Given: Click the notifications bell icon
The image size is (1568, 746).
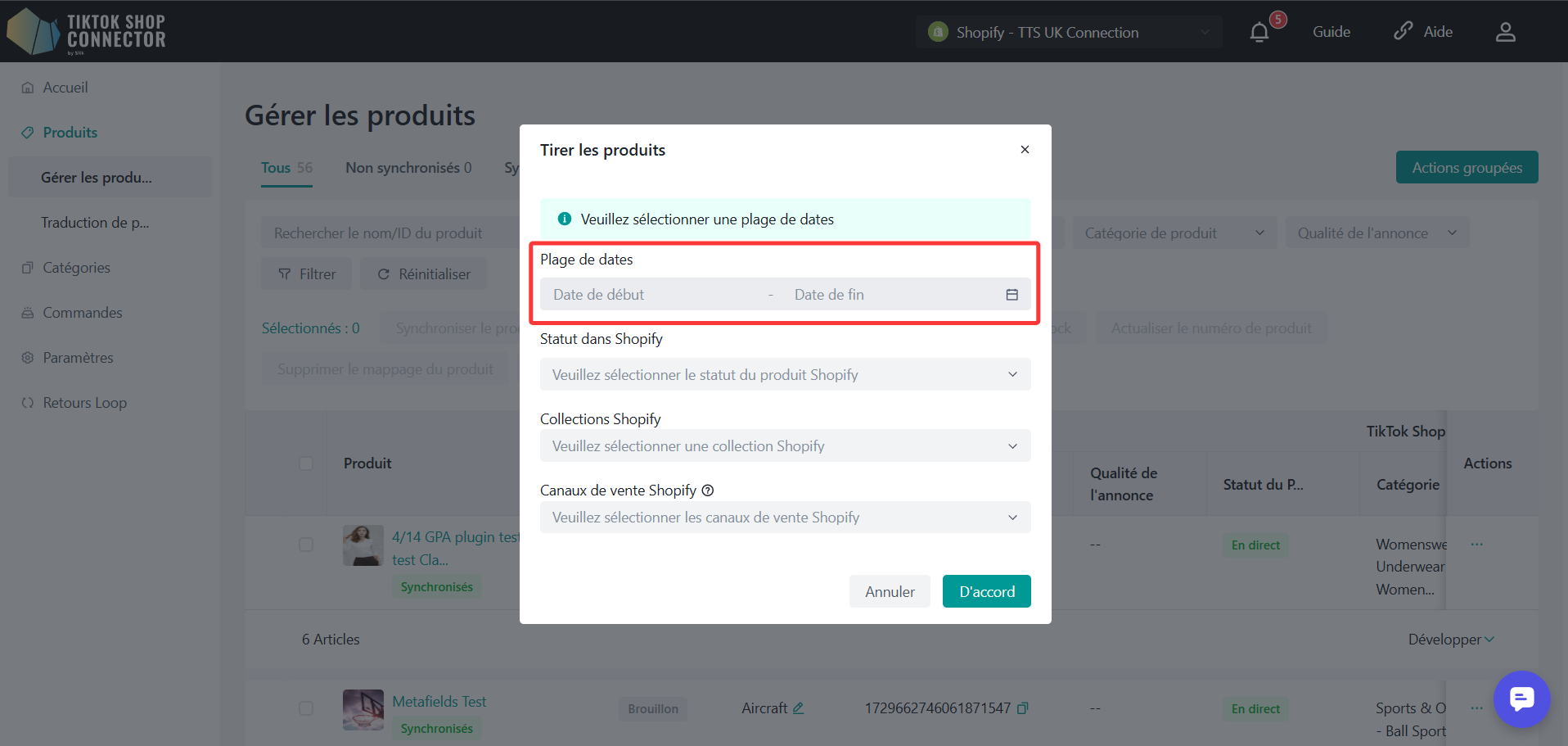Looking at the screenshot, I should coord(1259,32).
